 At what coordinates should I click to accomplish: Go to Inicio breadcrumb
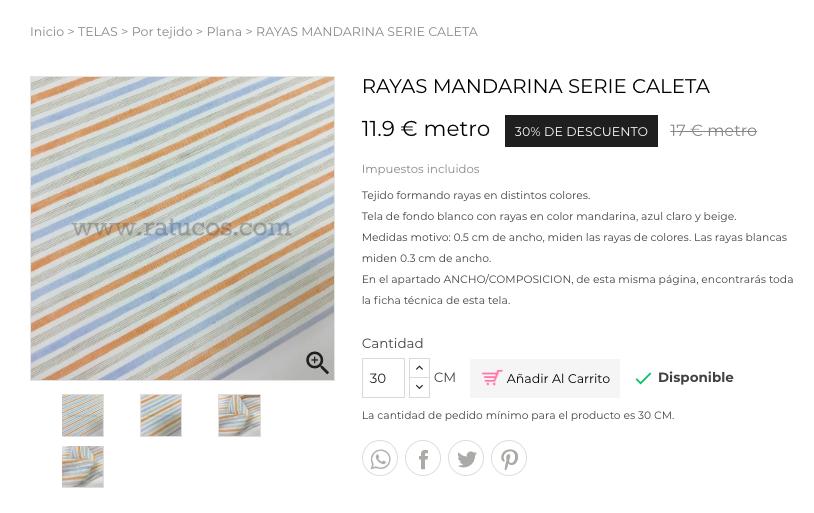[47, 32]
